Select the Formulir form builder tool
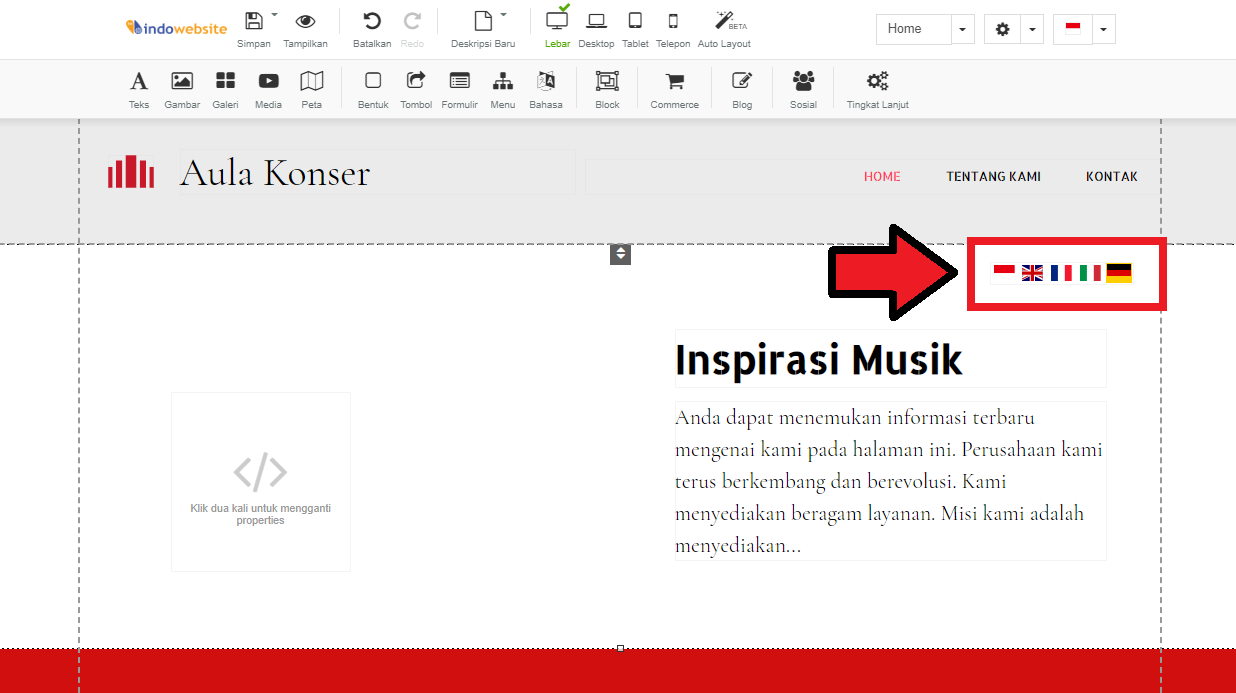Image resolution: width=1236 pixels, height=693 pixels. point(459,89)
